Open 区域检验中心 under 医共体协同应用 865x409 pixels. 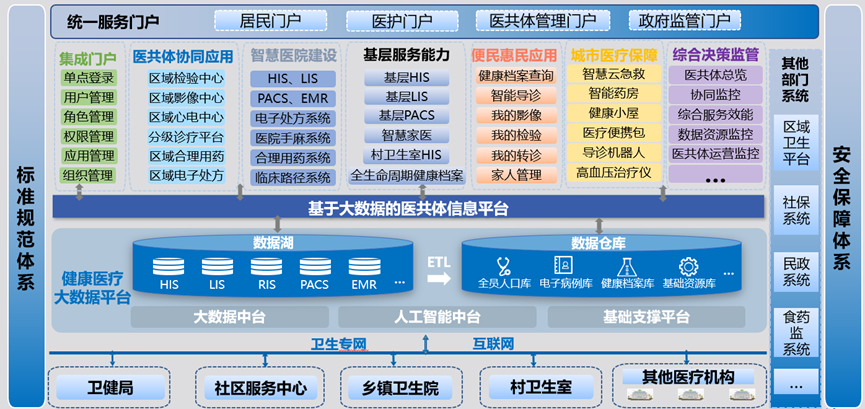point(186,78)
